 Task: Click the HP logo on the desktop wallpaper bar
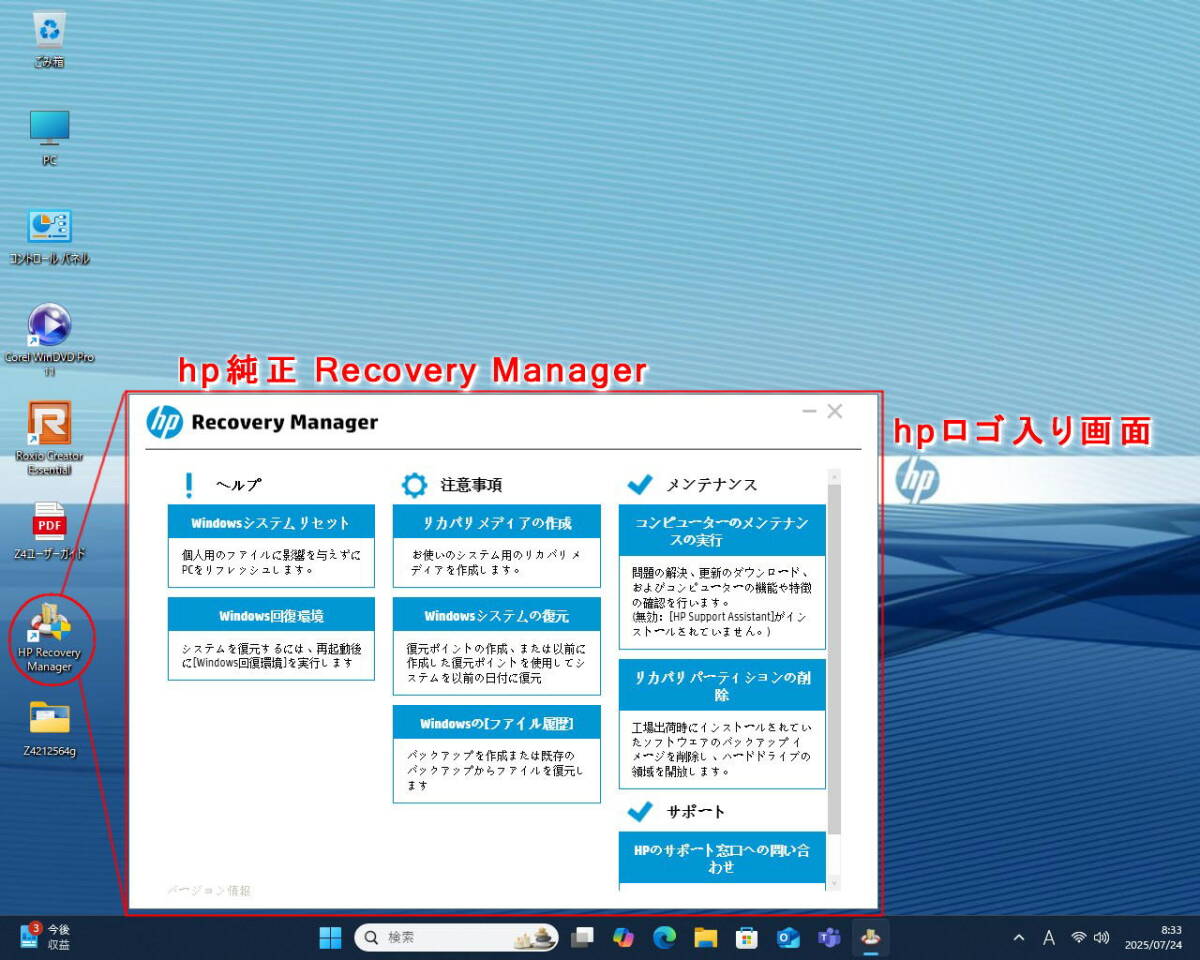tap(916, 480)
